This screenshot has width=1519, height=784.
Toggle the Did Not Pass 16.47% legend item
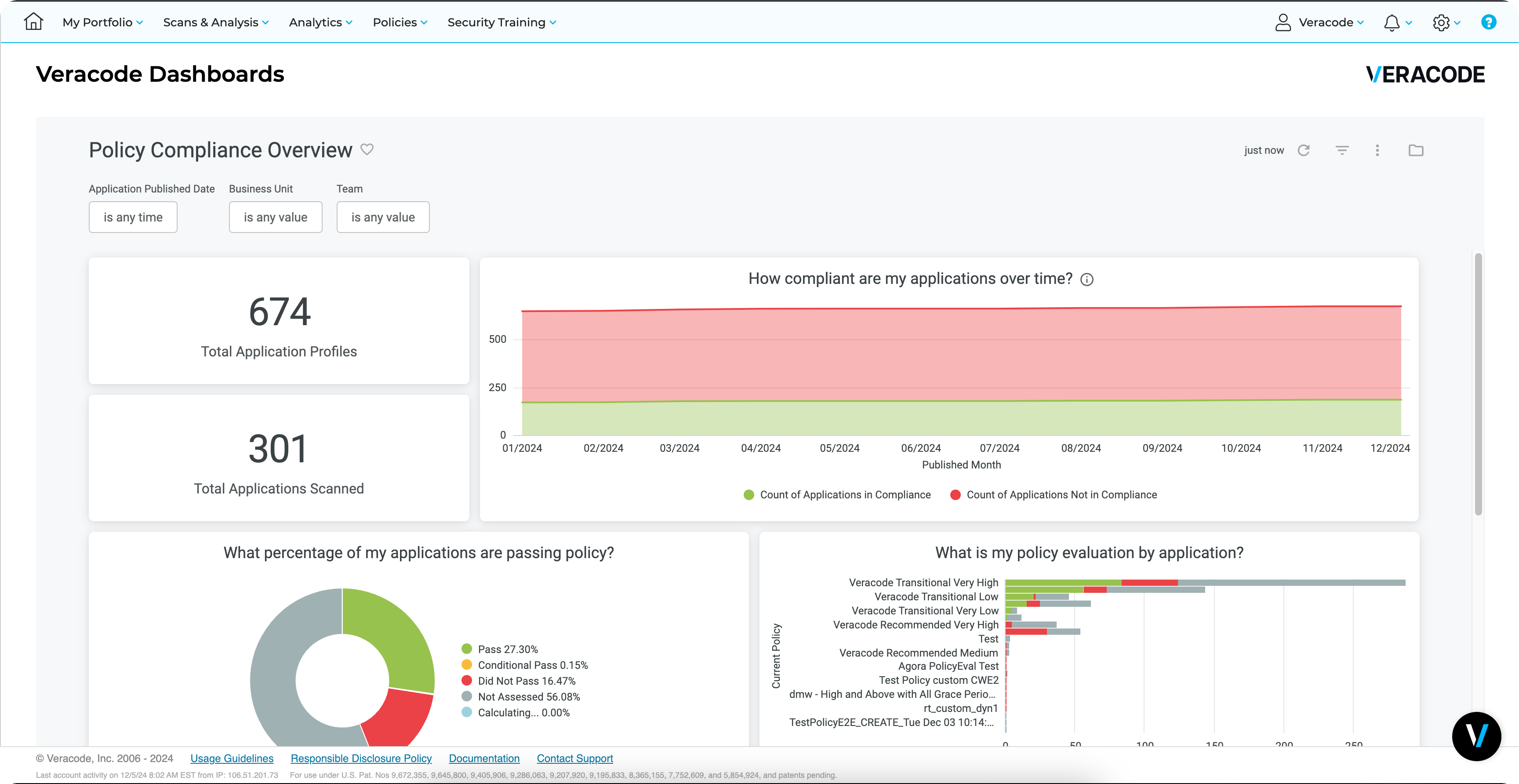(518, 681)
